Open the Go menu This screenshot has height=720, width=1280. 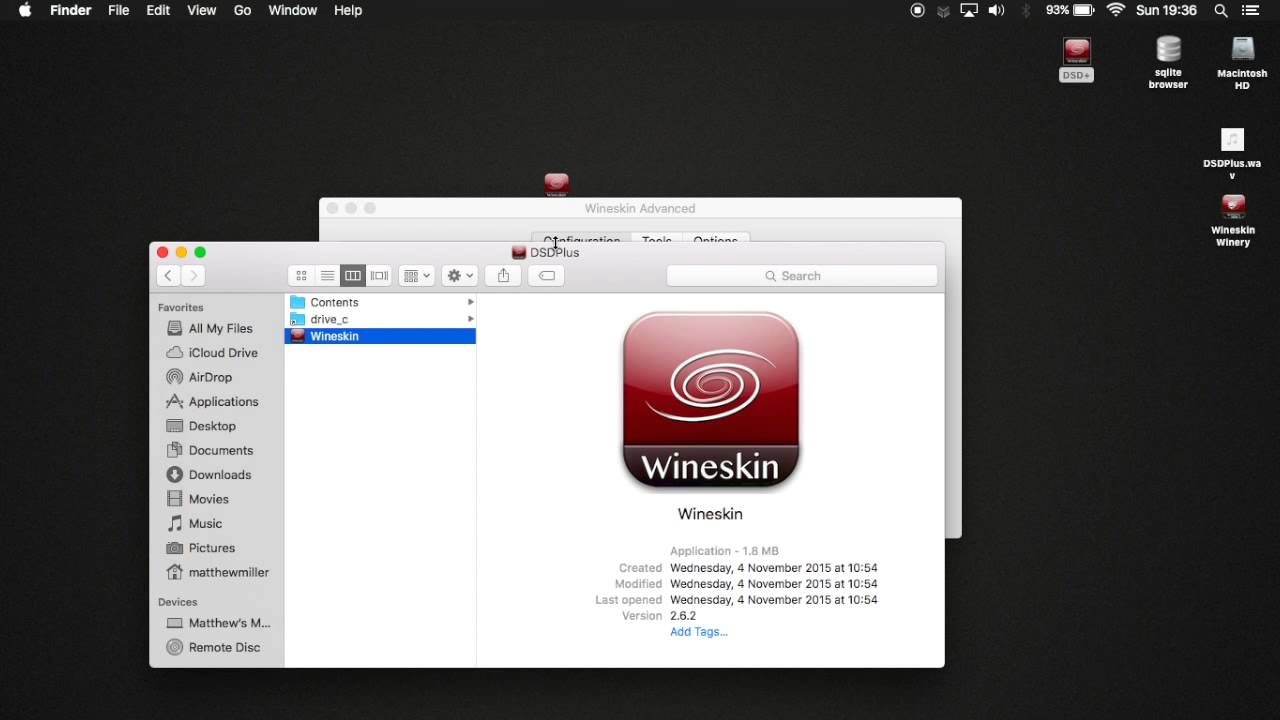pyautogui.click(x=242, y=10)
